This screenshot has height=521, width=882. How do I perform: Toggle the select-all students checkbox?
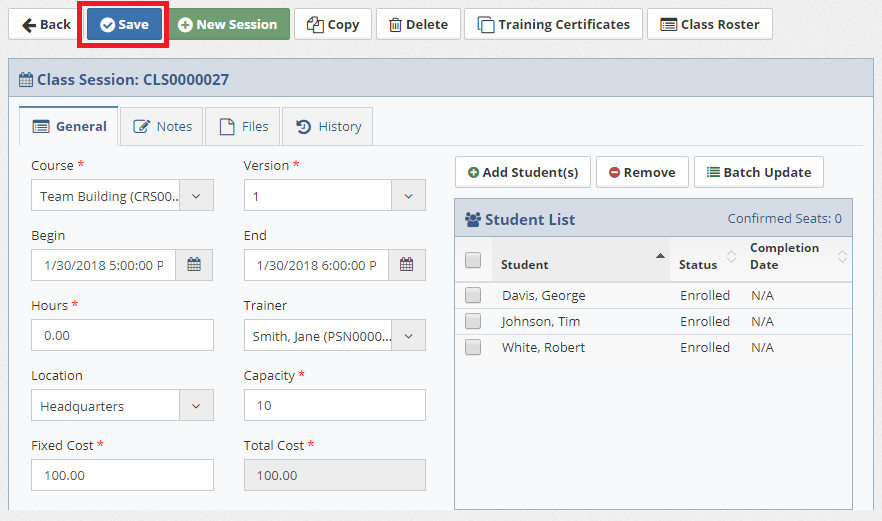473,260
